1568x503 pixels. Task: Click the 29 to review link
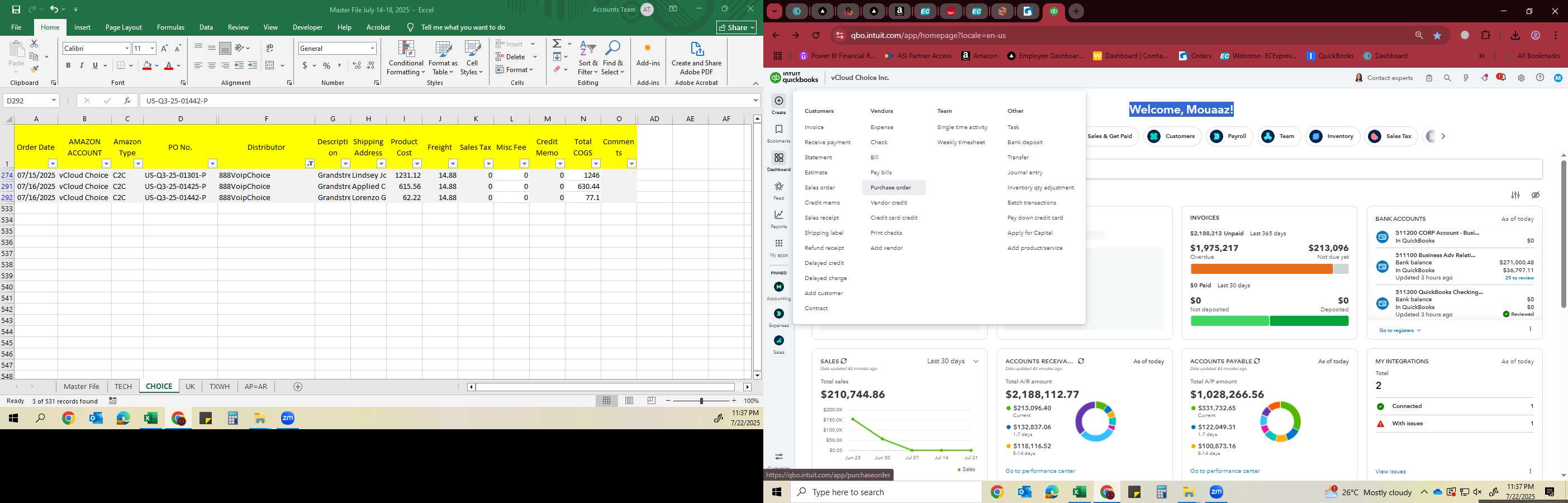pos(1519,278)
